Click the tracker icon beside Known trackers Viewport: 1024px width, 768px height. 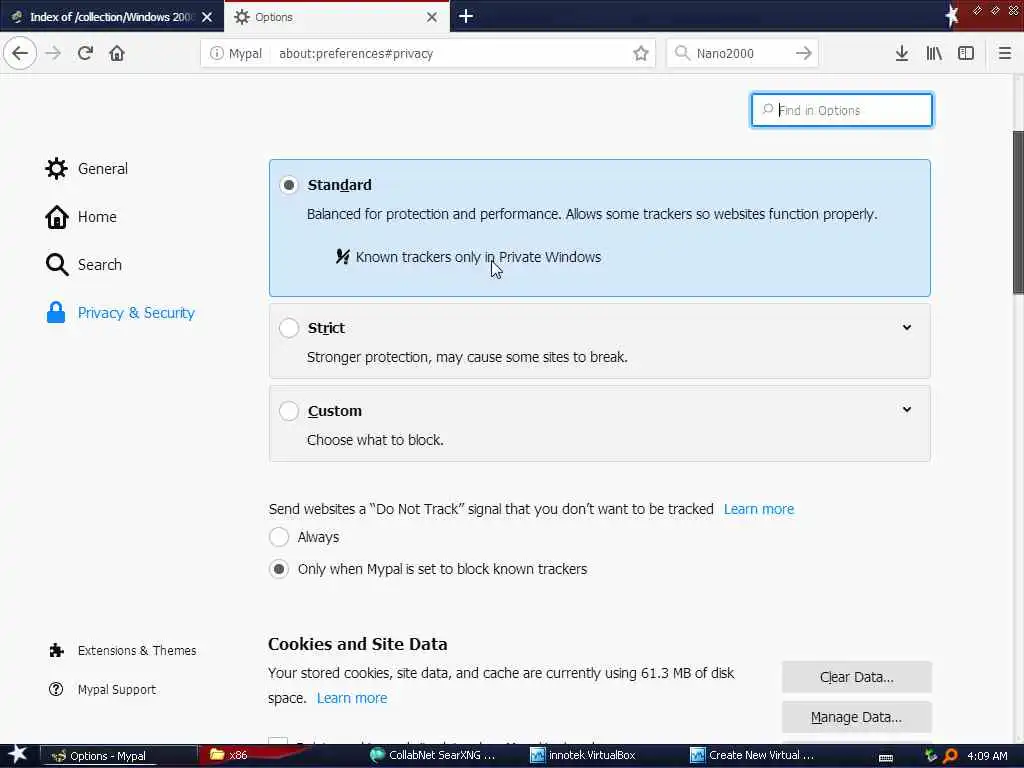342,257
